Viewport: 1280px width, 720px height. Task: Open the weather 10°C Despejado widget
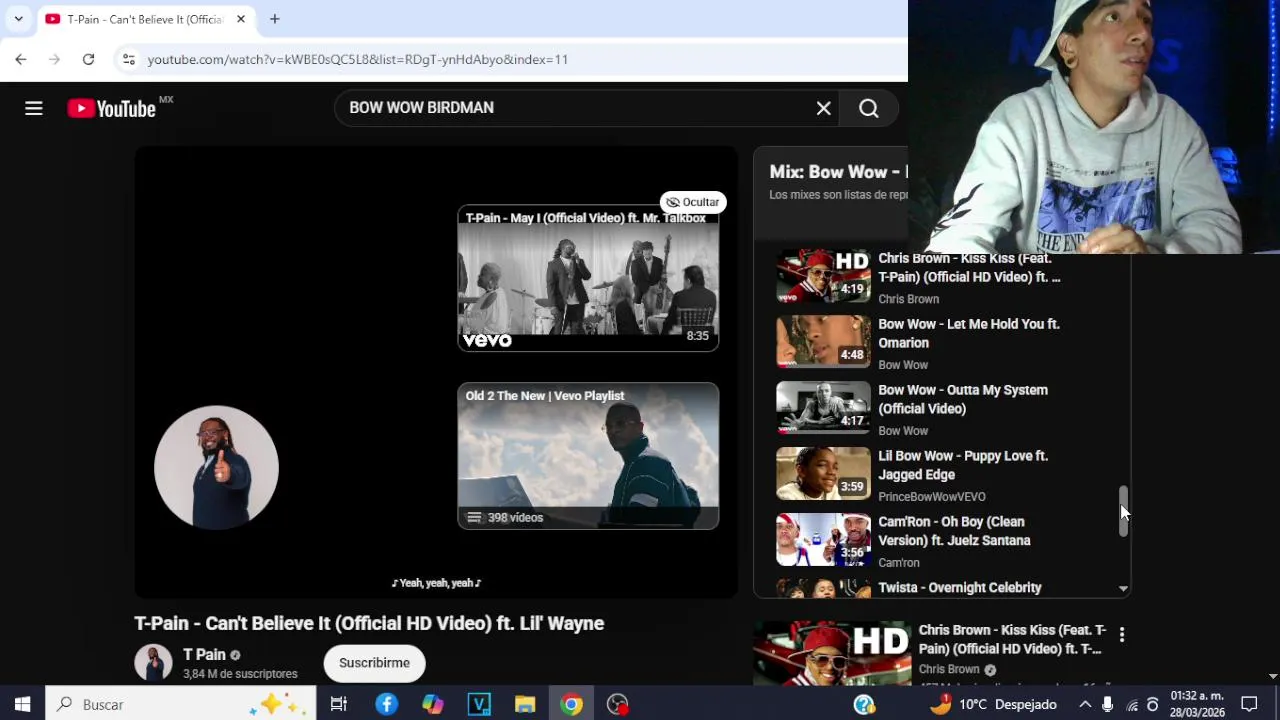tap(993, 704)
